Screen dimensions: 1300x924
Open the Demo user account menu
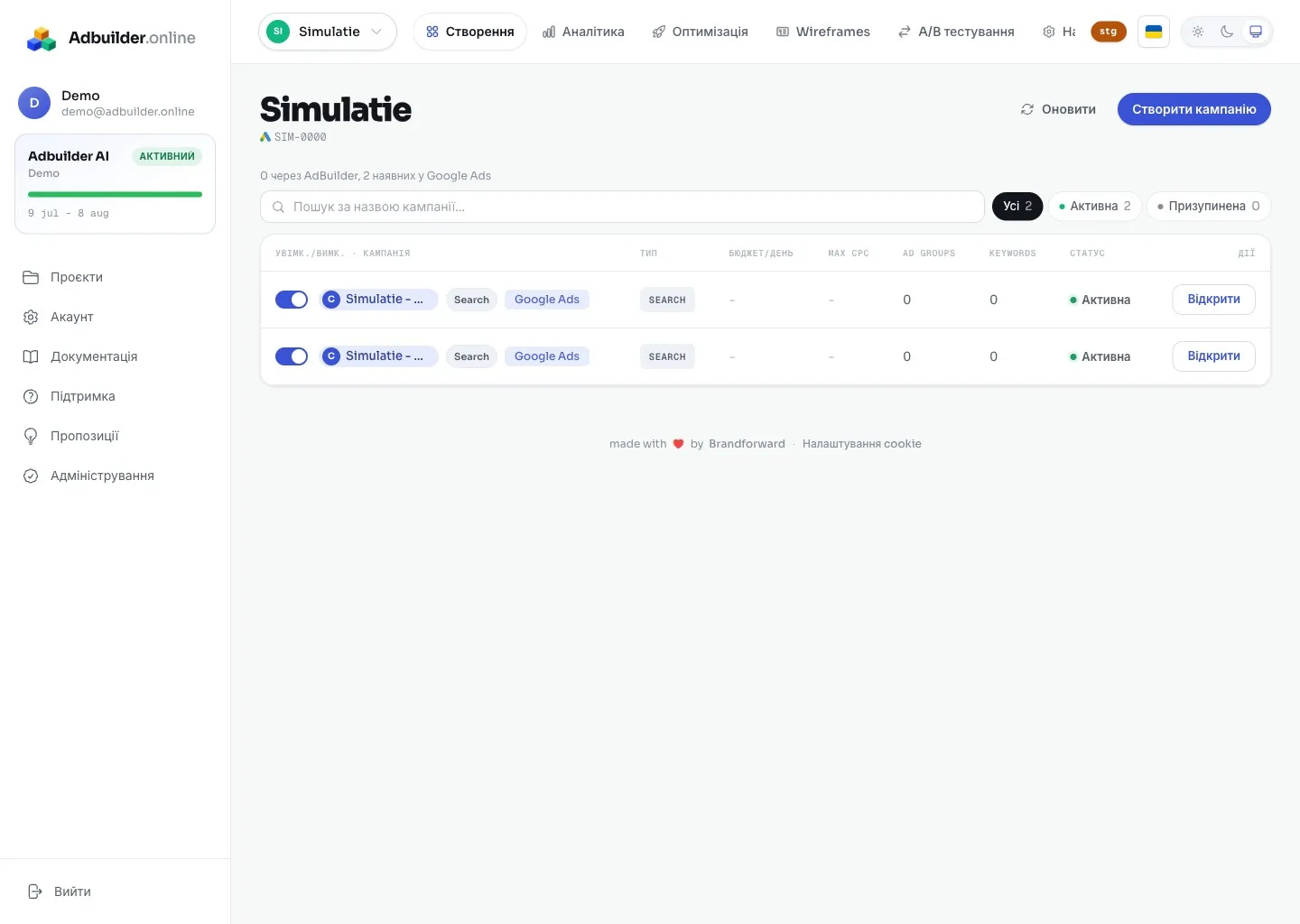tap(107, 103)
